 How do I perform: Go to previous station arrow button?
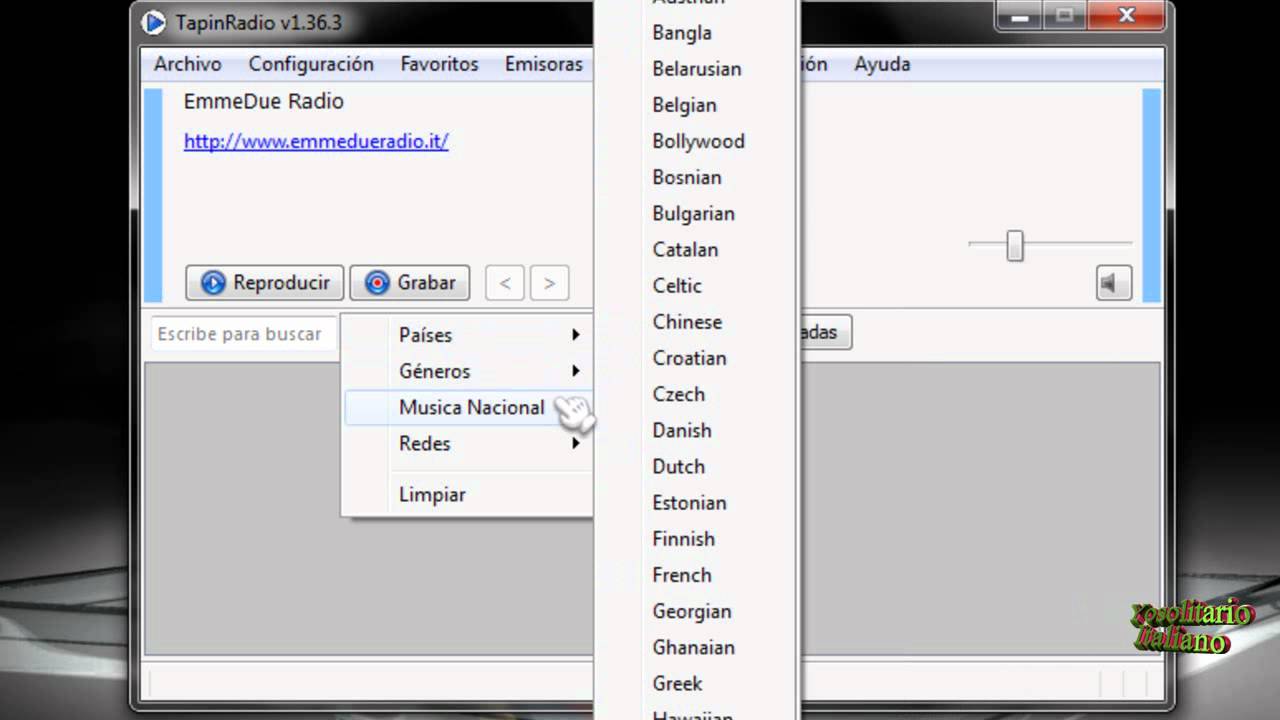click(x=505, y=283)
